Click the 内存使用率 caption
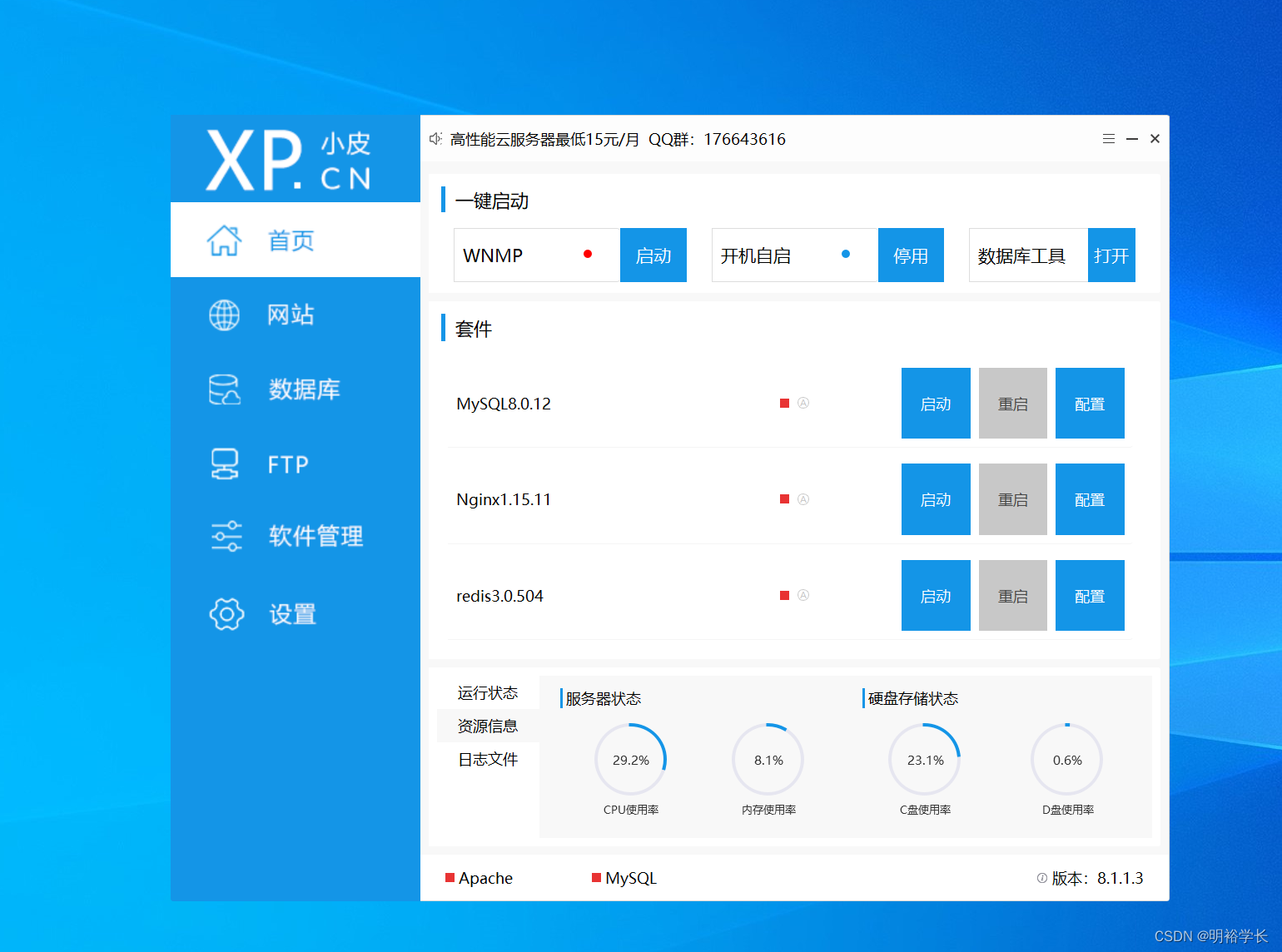1282x952 pixels. 768,810
